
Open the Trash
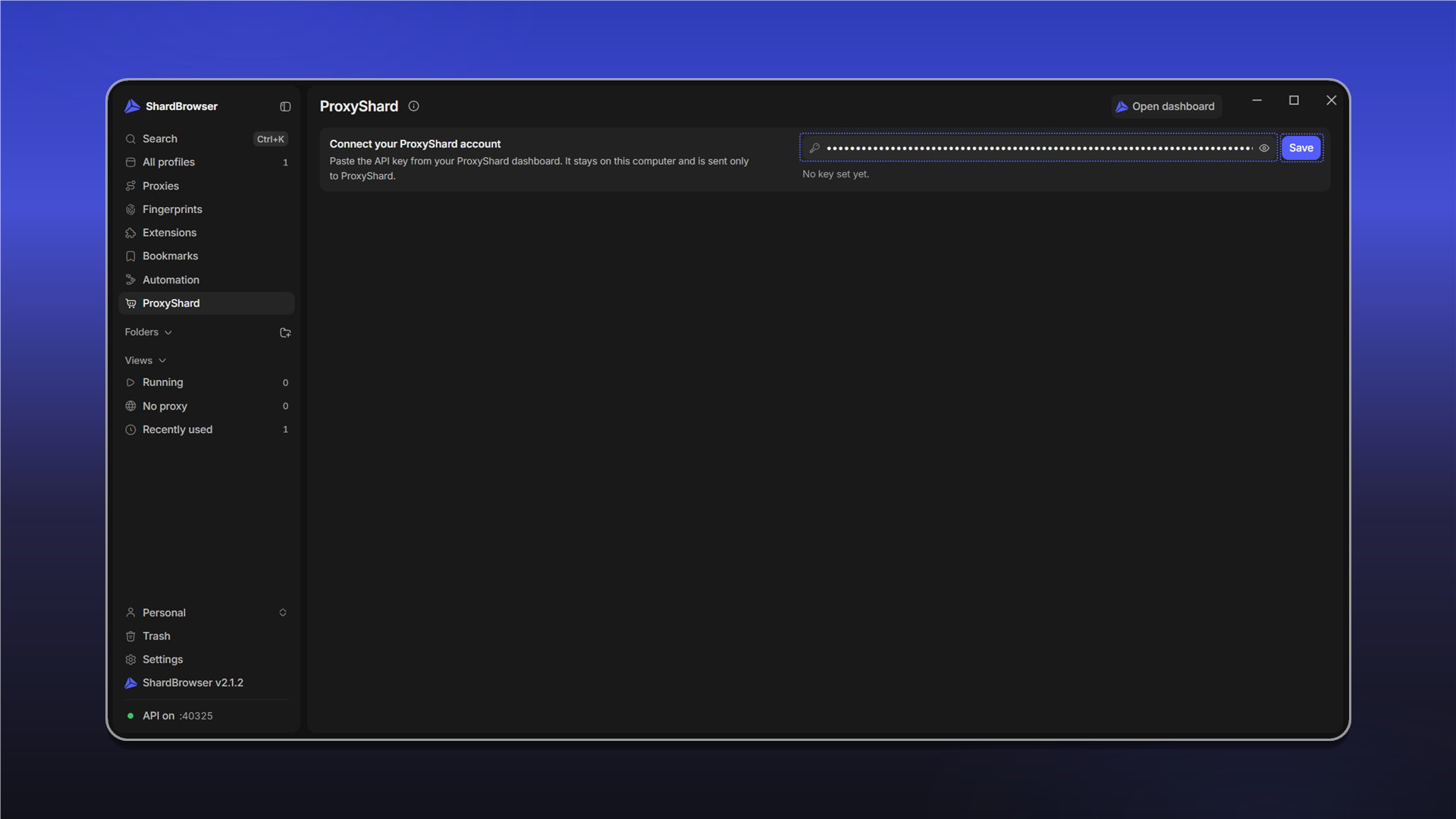click(x=206, y=636)
